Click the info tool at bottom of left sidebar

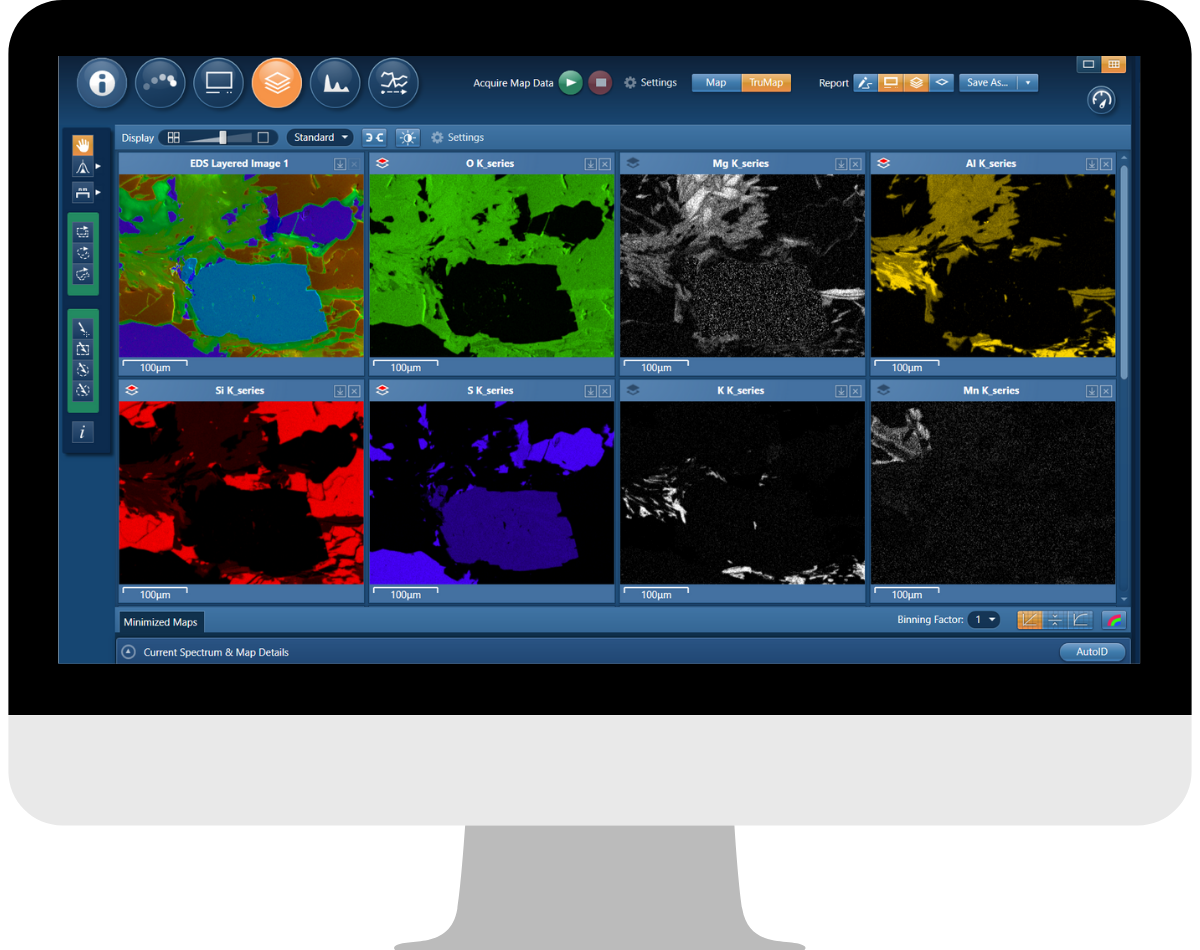83,432
